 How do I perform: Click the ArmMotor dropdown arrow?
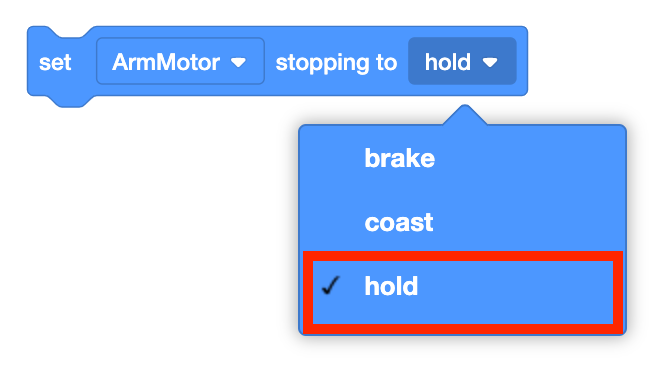point(238,63)
